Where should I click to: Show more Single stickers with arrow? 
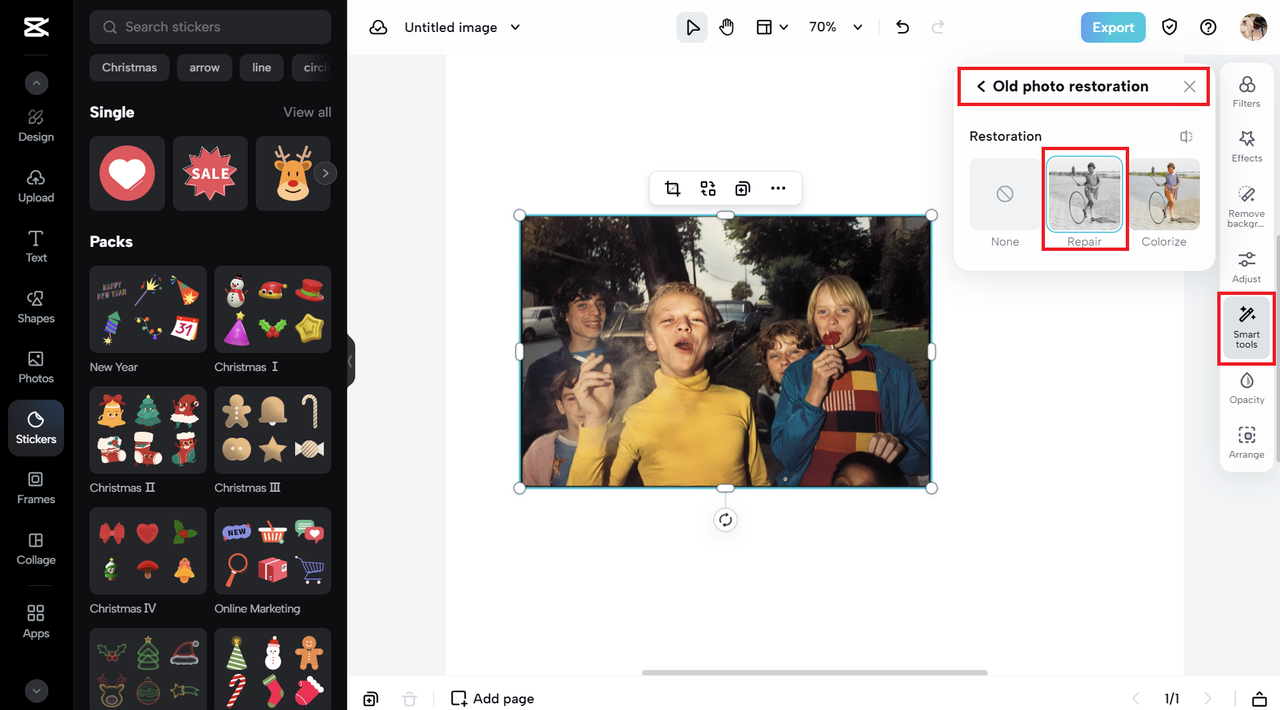(325, 173)
